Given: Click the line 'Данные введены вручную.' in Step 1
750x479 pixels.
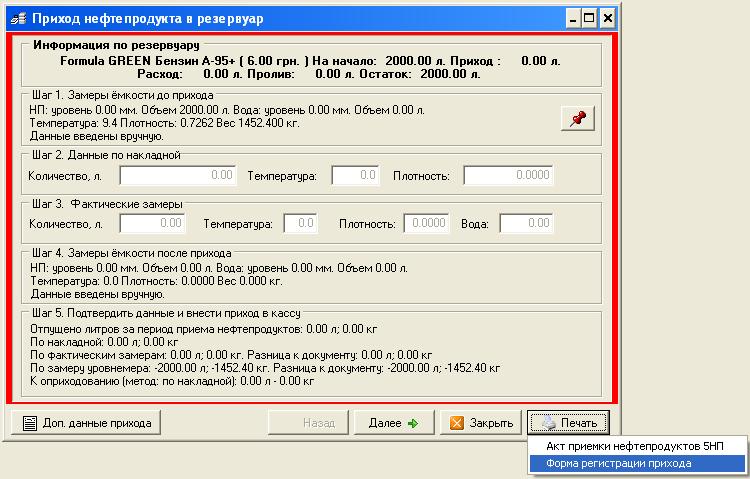Looking at the screenshot, I should [x=97, y=136].
